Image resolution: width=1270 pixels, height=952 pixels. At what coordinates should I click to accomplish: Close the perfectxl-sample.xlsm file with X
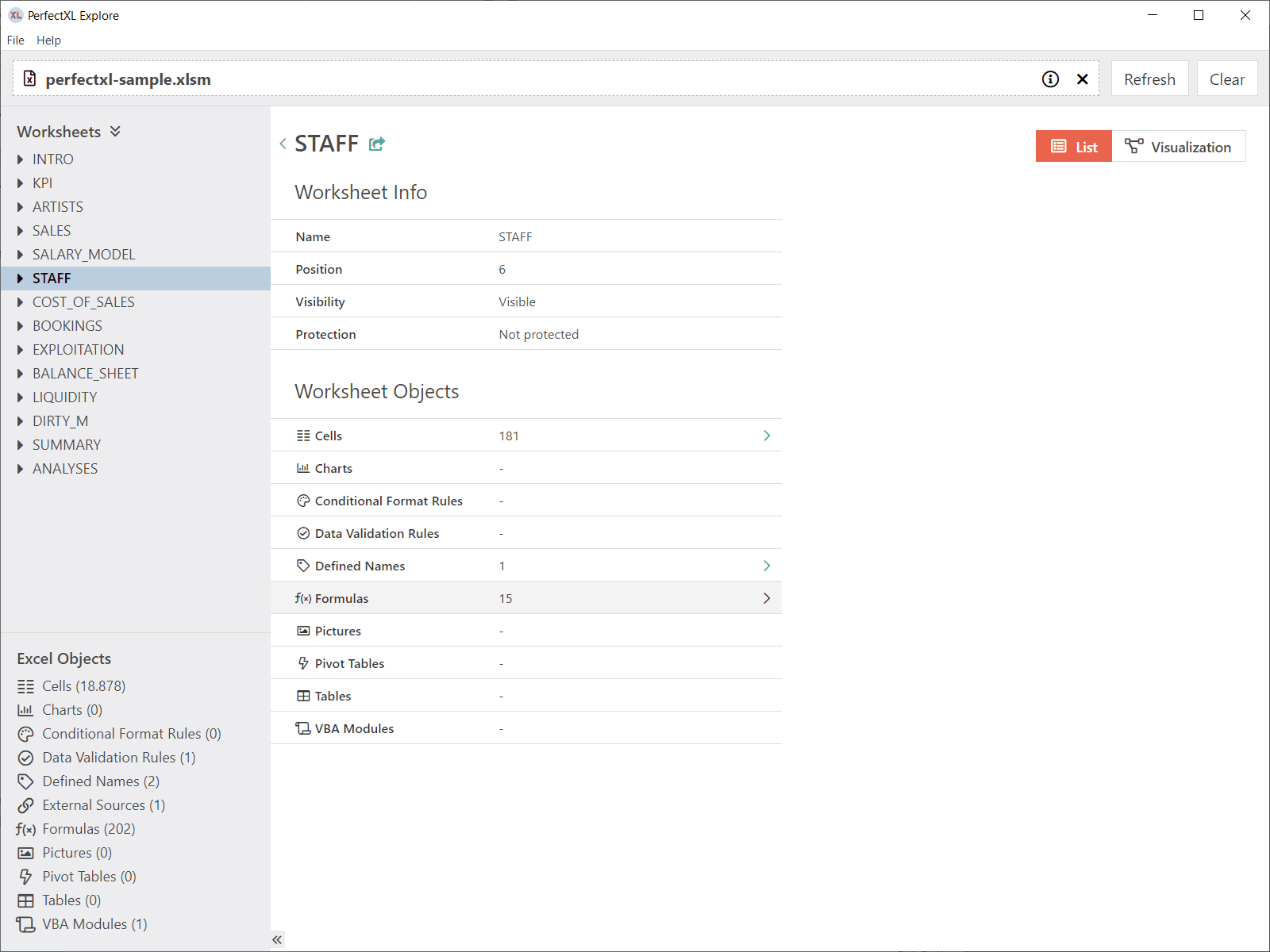click(1082, 79)
